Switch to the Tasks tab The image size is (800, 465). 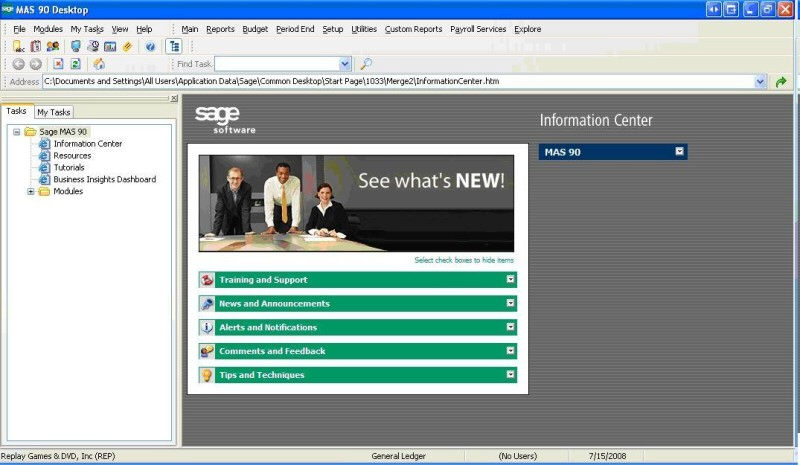pyautogui.click(x=17, y=111)
